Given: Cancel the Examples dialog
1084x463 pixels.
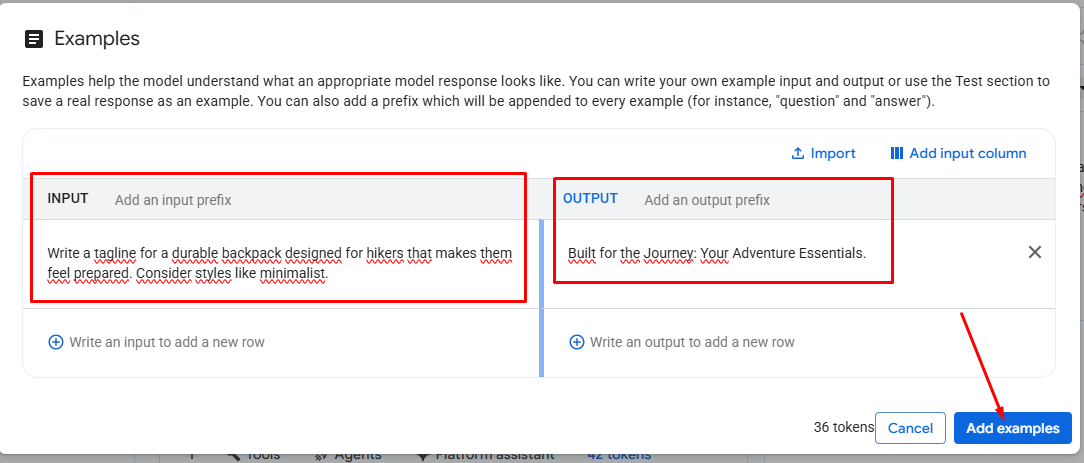Looking at the screenshot, I should point(910,428).
